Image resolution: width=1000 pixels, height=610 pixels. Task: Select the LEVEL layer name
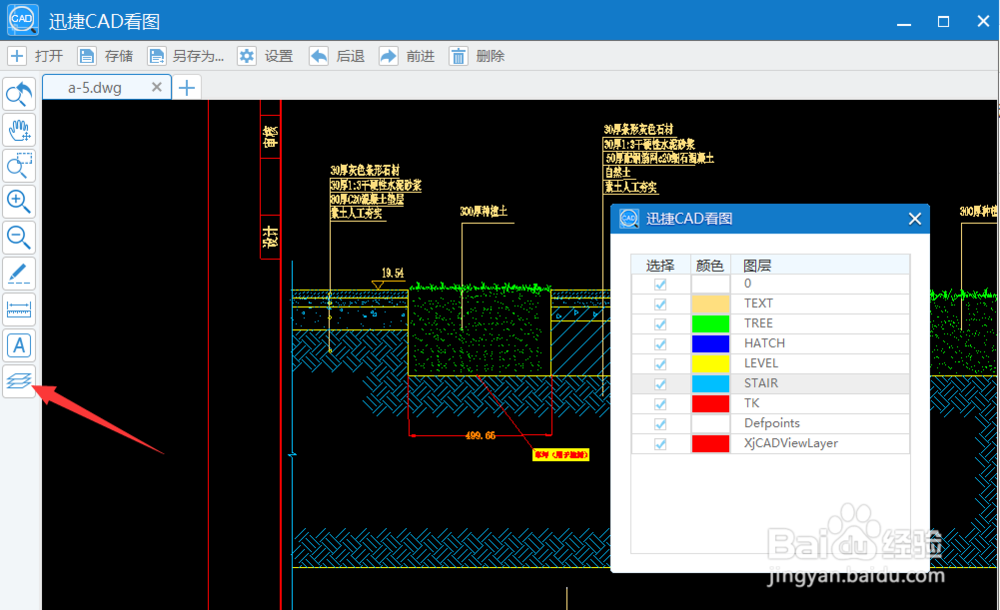[x=761, y=363]
